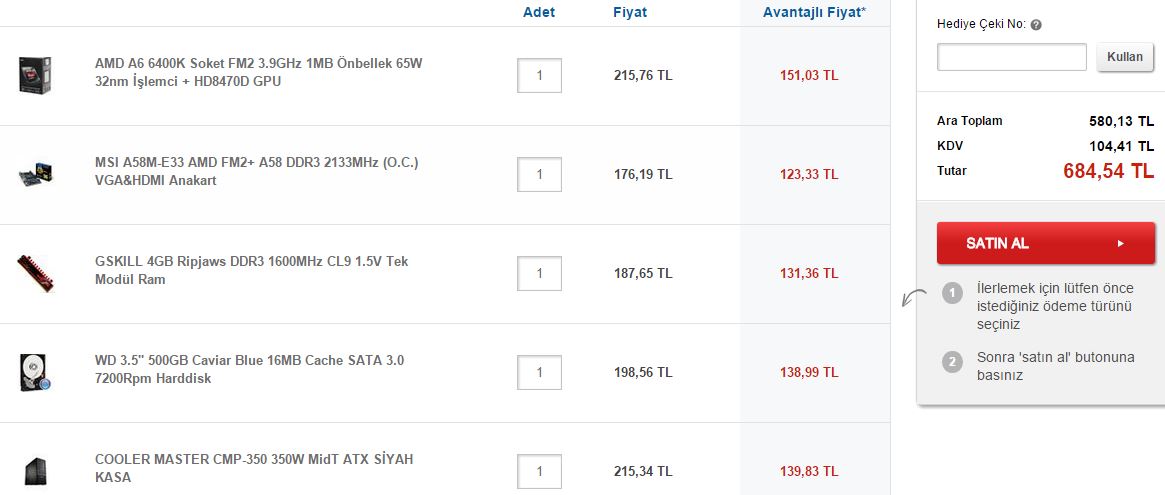1165x495 pixels.
Task: Click the red SATIN AL button
Action: (x=1045, y=243)
